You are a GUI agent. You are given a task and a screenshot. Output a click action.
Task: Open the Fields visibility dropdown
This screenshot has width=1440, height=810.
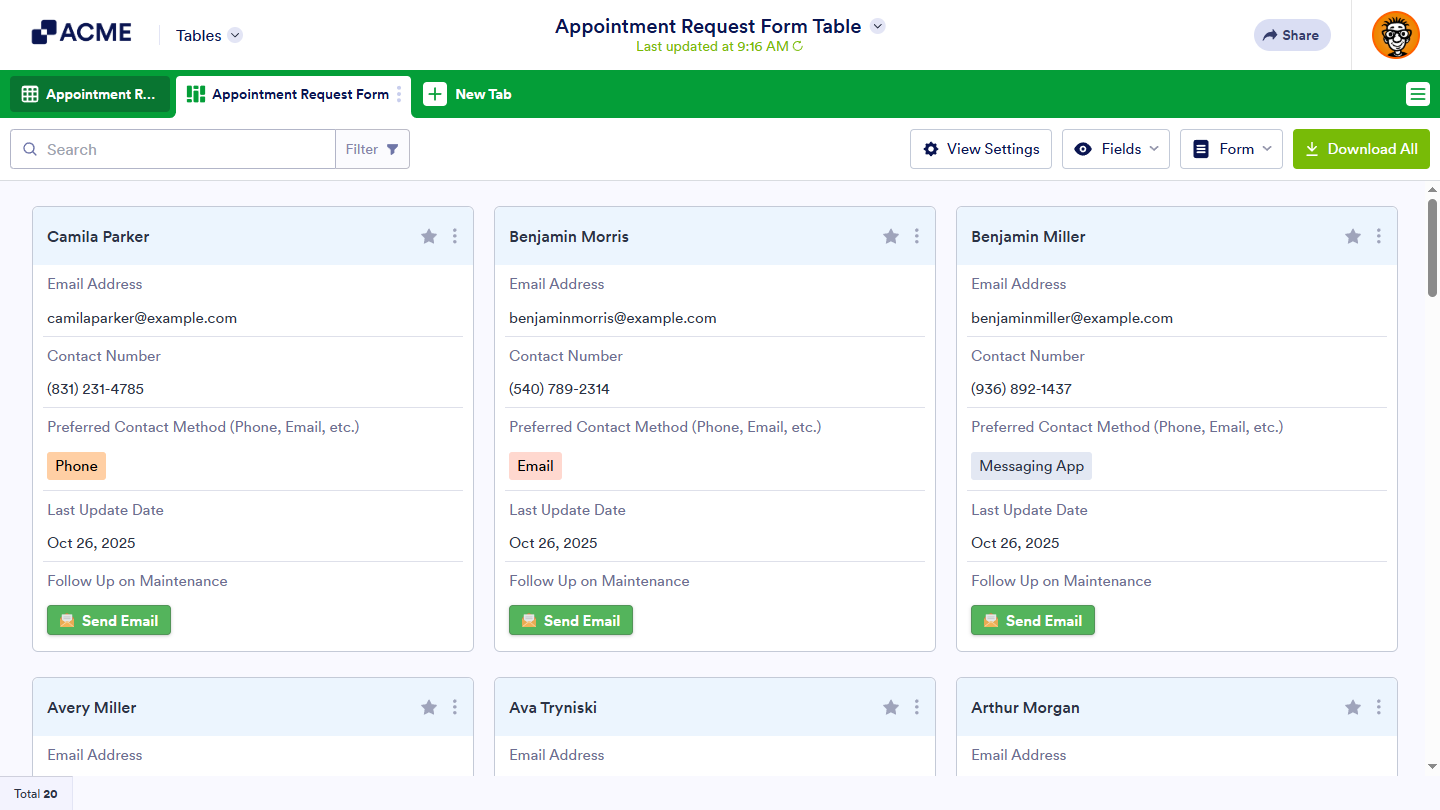click(1115, 149)
